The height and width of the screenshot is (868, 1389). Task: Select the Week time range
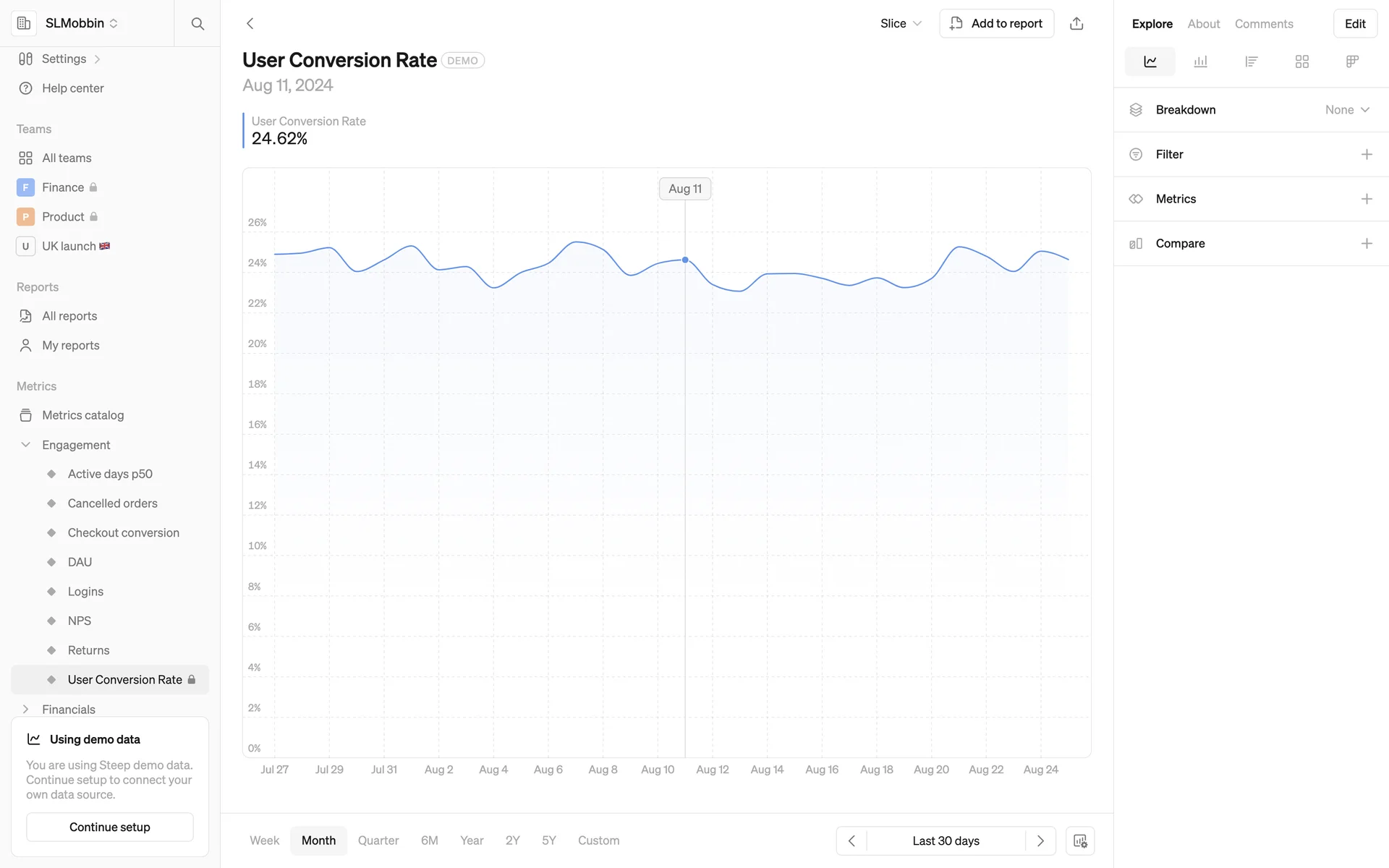(x=264, y=841)
